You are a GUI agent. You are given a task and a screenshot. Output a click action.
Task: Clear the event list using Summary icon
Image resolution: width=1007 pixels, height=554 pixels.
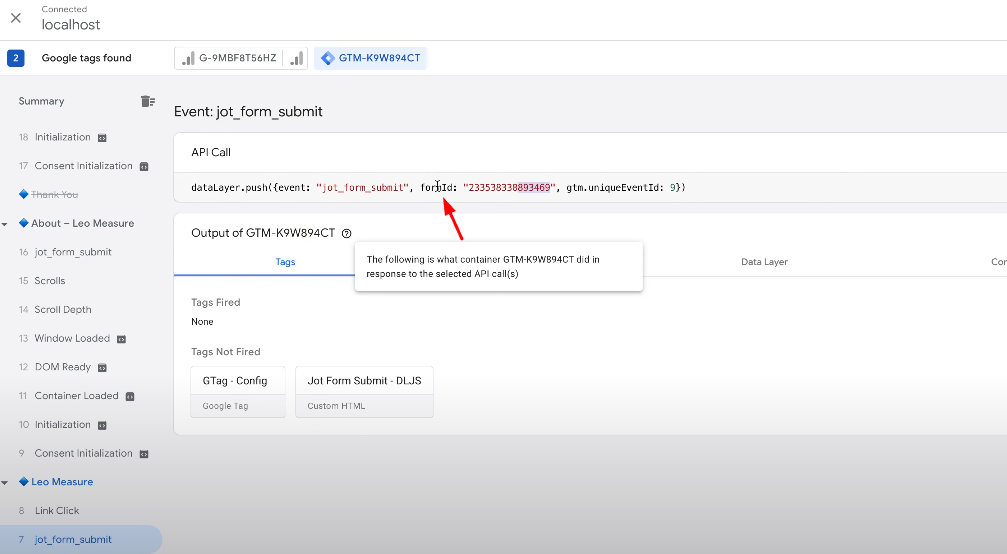click(148, 101)
